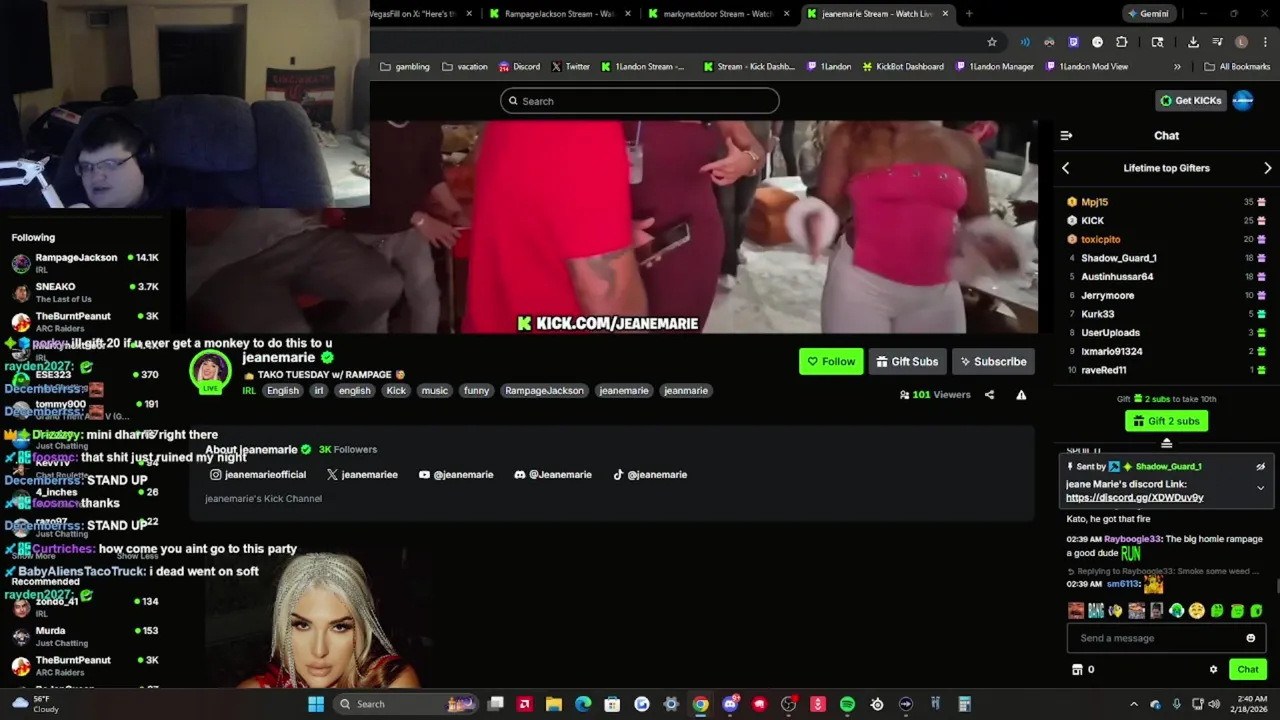
Task: Open Microsoft Store from the taskbar
Action: pos(612,704)
